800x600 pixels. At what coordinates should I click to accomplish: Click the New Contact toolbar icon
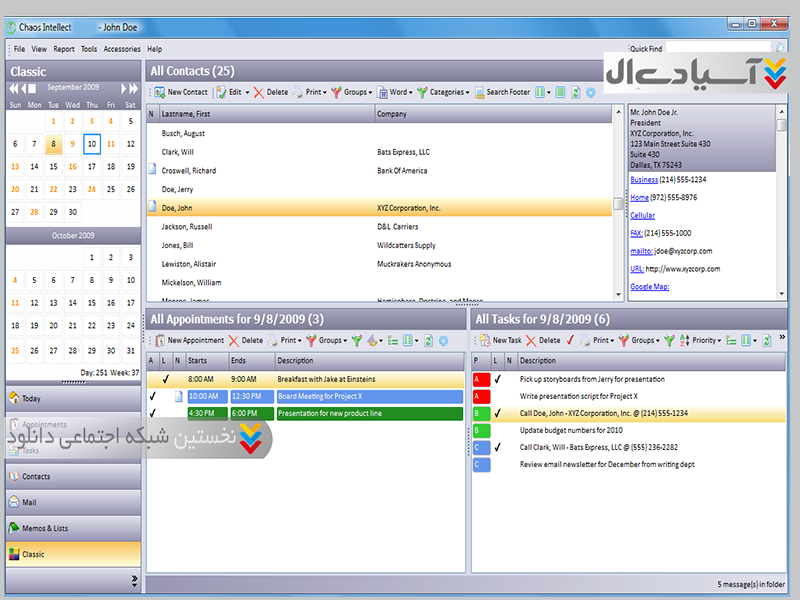159,92
